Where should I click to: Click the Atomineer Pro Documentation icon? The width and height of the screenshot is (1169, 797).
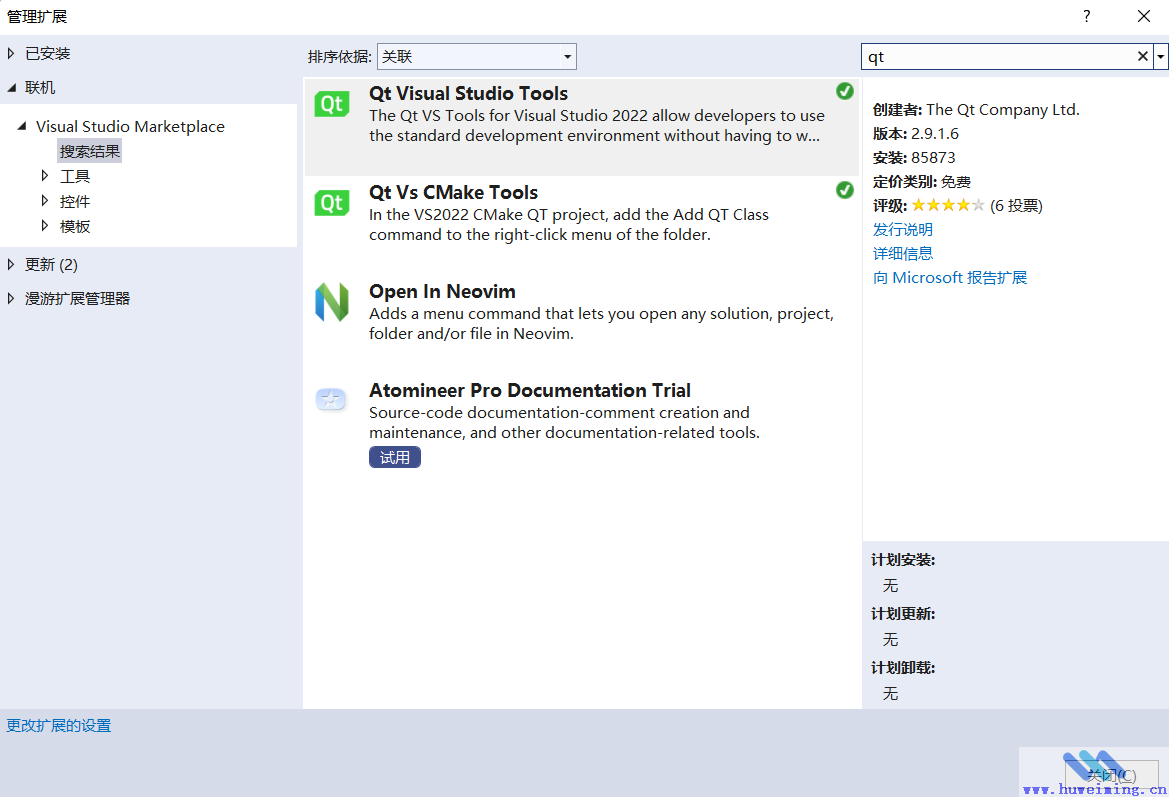(331, 399)
